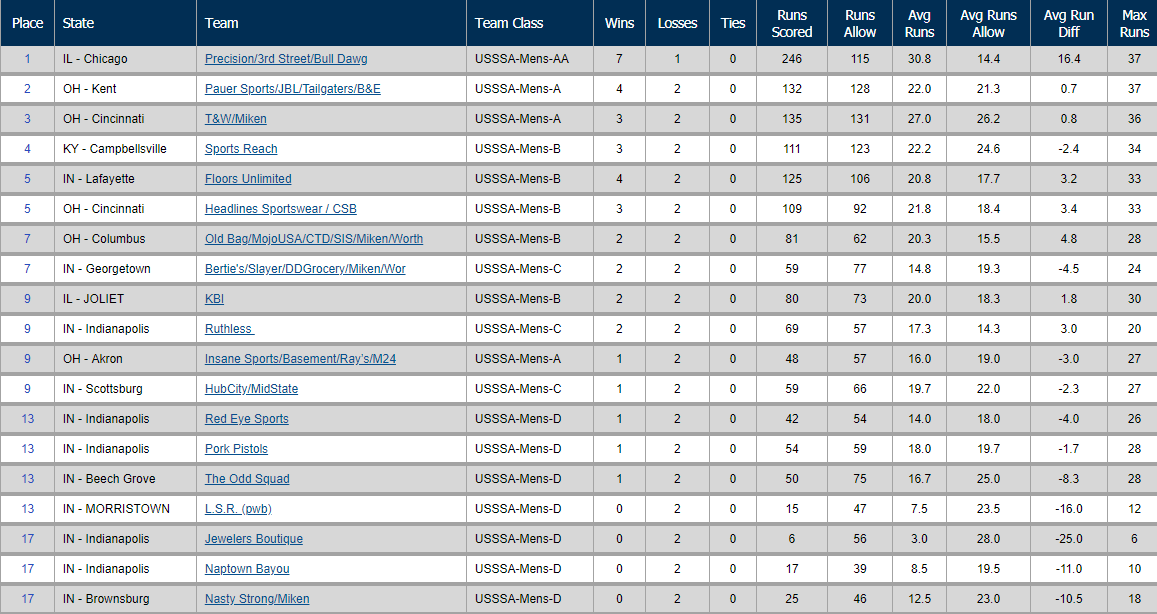
Task: Click avg runs allow value 28.0
Action: point(988,539)
